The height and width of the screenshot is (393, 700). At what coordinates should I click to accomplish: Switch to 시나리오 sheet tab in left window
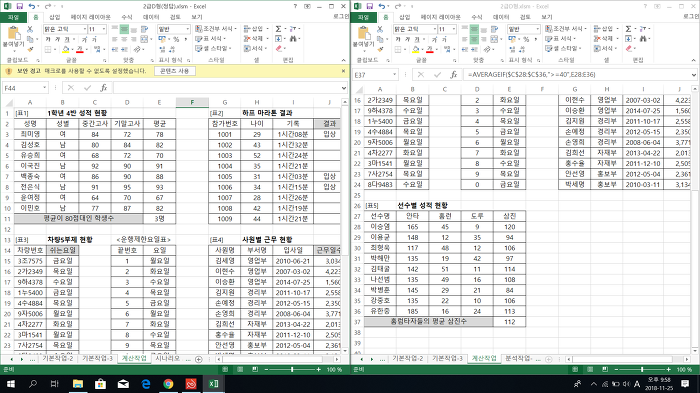(167, 359)
